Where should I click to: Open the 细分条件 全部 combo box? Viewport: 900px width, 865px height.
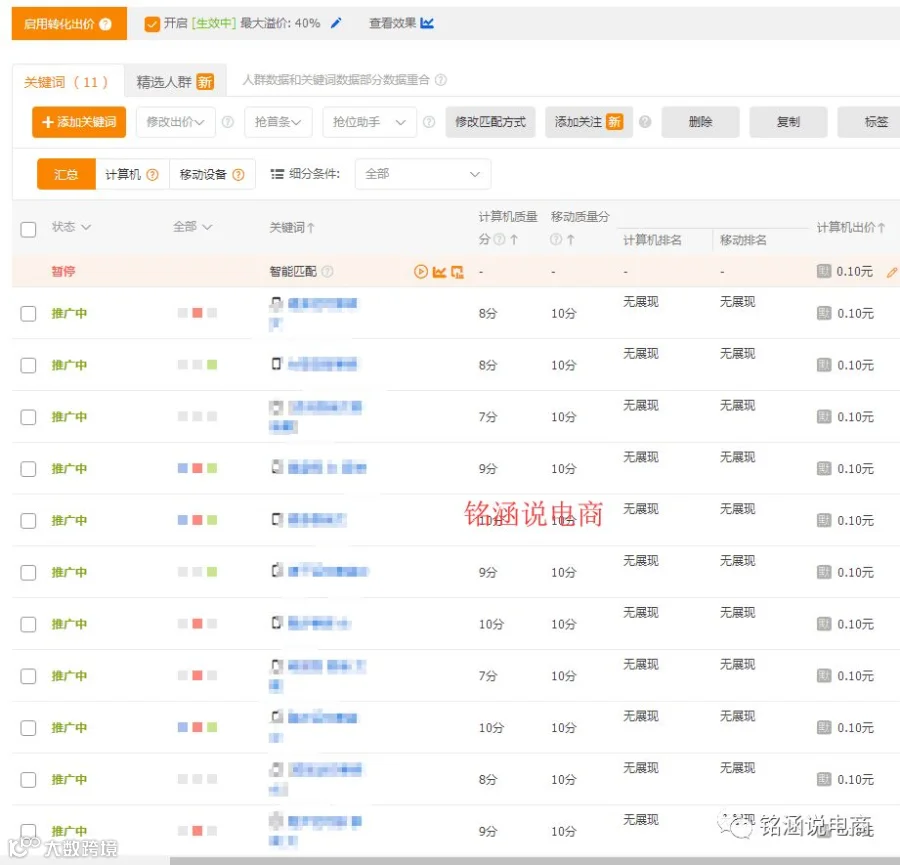click(x=422, y=174)
